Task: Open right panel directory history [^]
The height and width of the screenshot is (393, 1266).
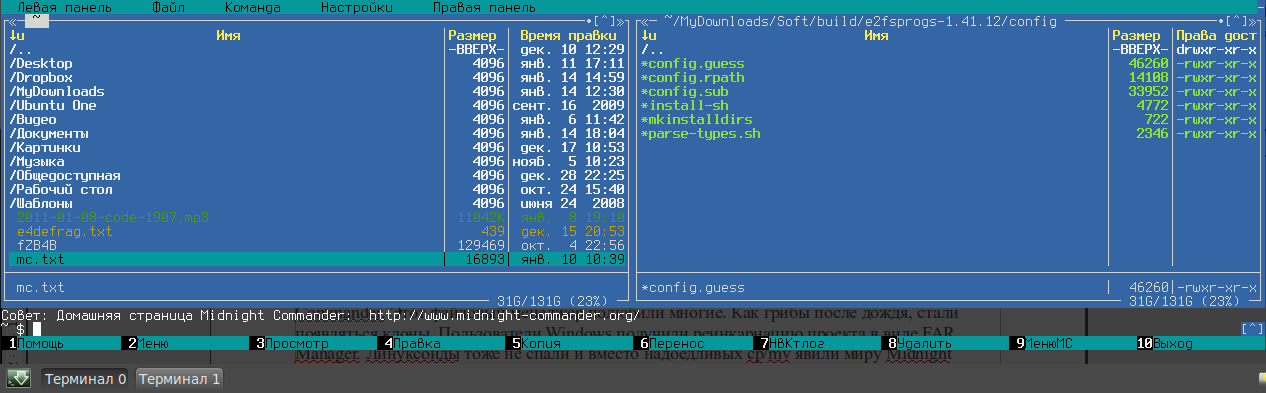Action: click(1237, 20)
